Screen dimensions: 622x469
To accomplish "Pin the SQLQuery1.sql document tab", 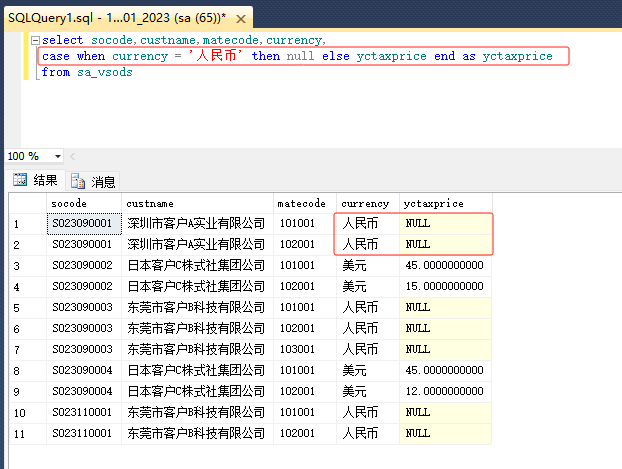I will click(x=226, y=17).
